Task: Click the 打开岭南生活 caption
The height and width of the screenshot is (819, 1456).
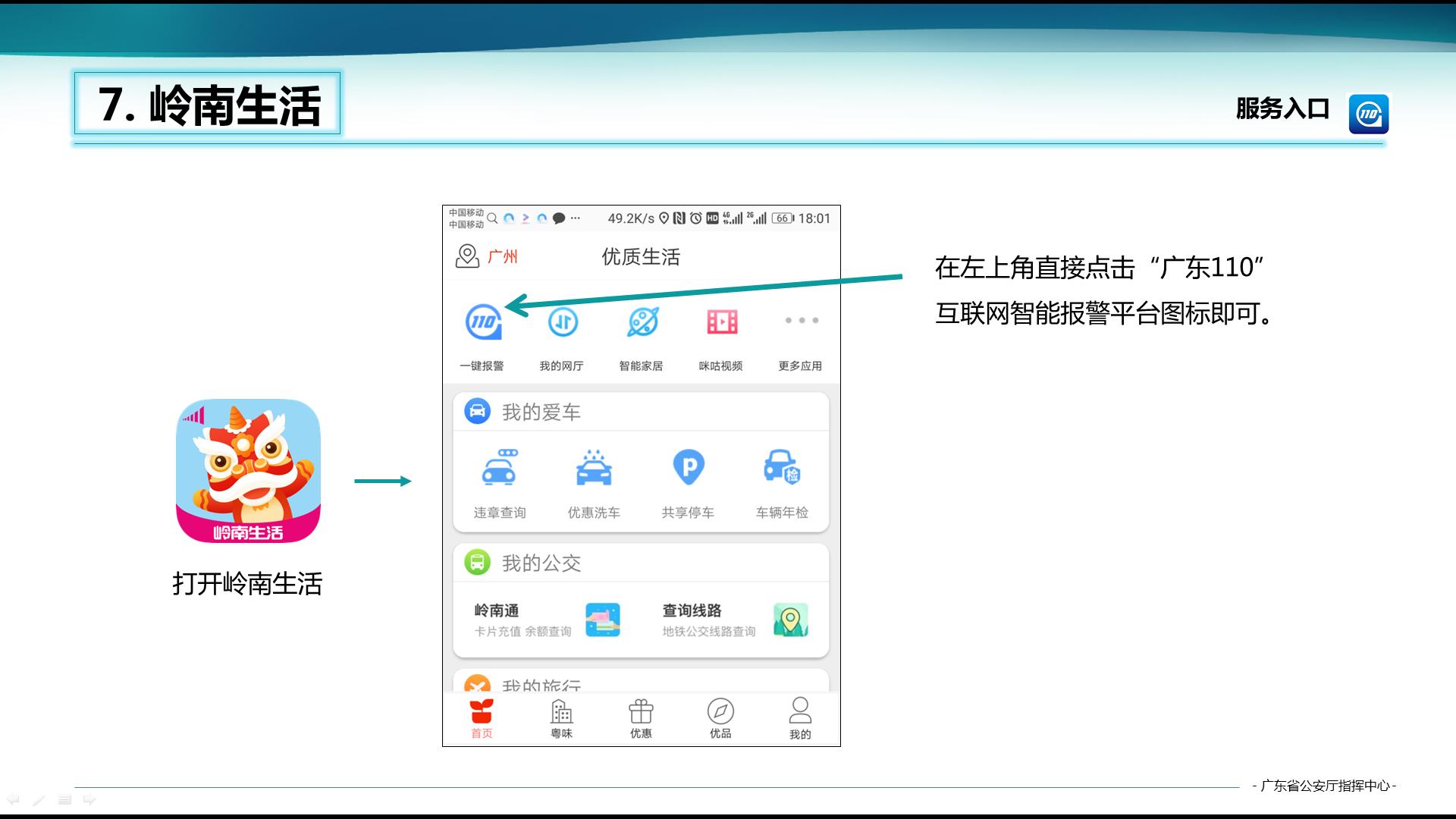Action: (247, 583)
